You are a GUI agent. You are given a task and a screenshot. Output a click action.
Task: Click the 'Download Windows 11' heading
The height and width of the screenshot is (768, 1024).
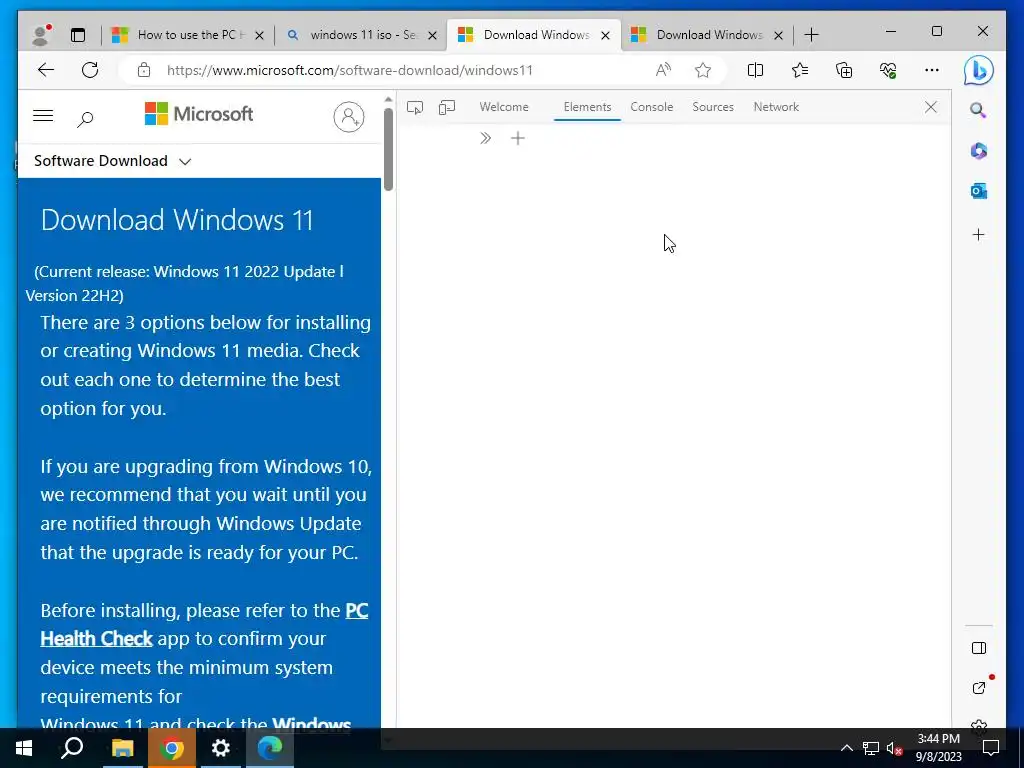pyautogui.click(x=177, y=220)
